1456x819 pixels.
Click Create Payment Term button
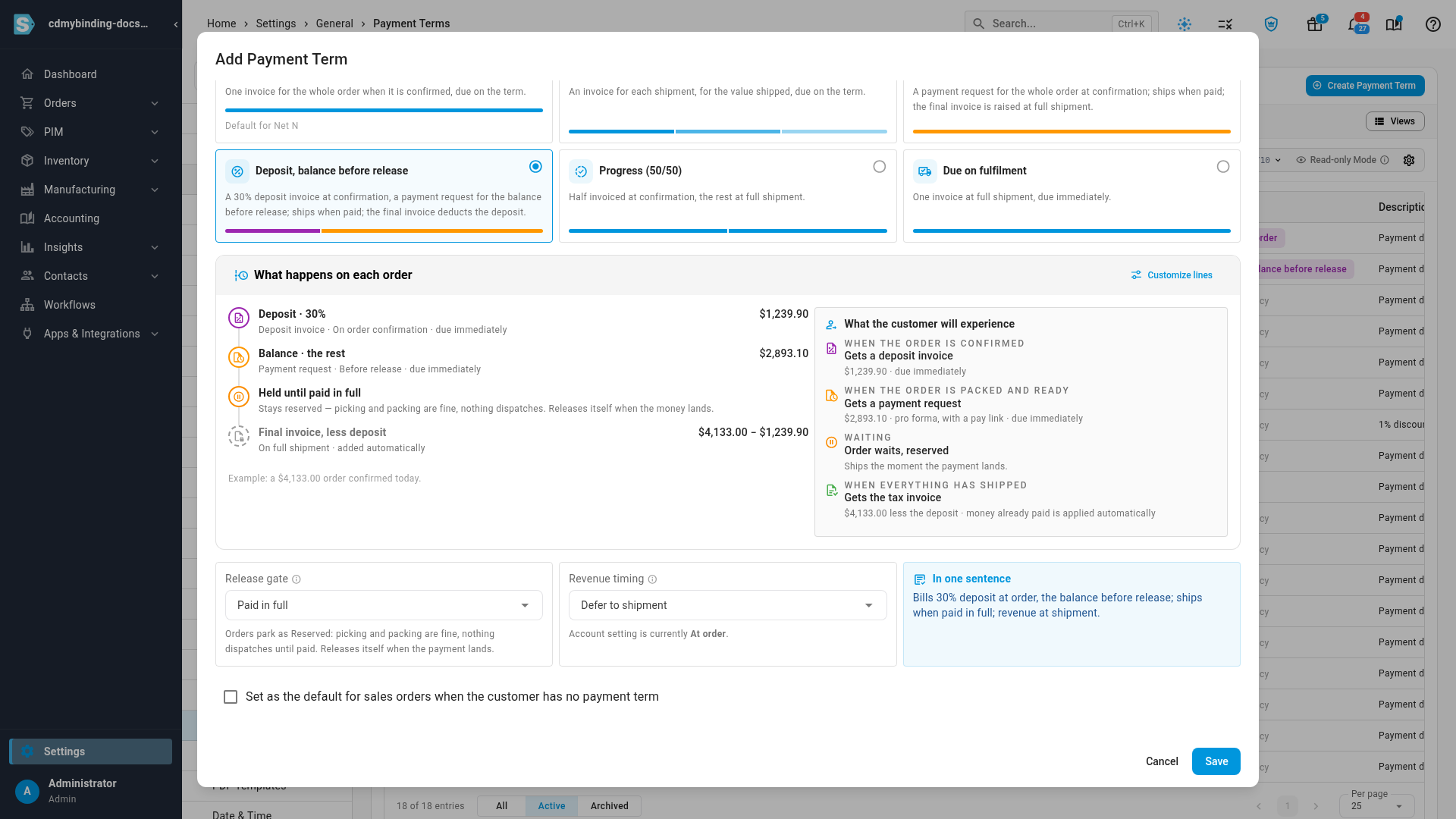tap(1364, 86)
